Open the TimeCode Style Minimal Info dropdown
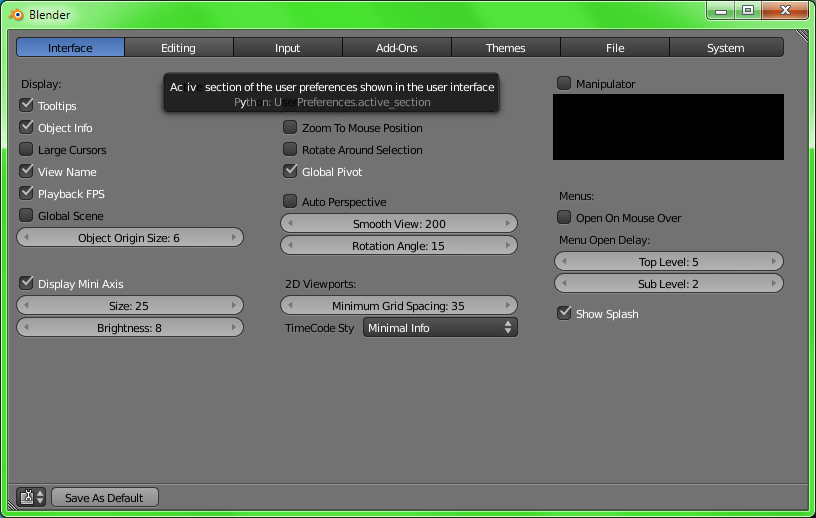The height and width of the screenshot is (518, 816). (x=440, y=327)
